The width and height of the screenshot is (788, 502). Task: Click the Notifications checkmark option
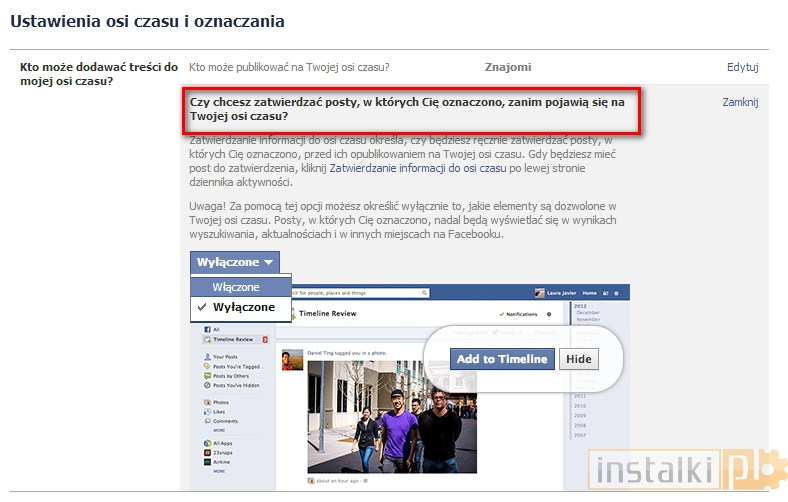pyautogui.click(x=518, y=314)
